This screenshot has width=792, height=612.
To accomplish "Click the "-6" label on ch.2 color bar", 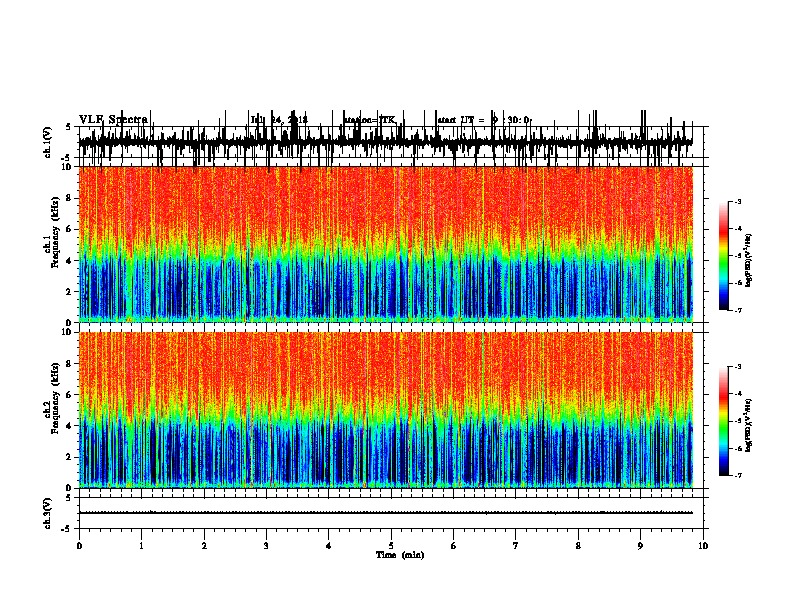I will click(x=738, y=448).
